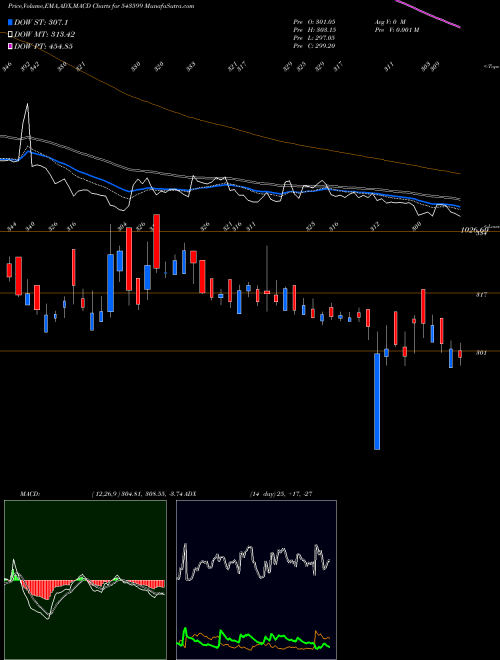This screenshot has height=660, width=500.
Task: Click the 317 price level label
Action: click(481, 295)
